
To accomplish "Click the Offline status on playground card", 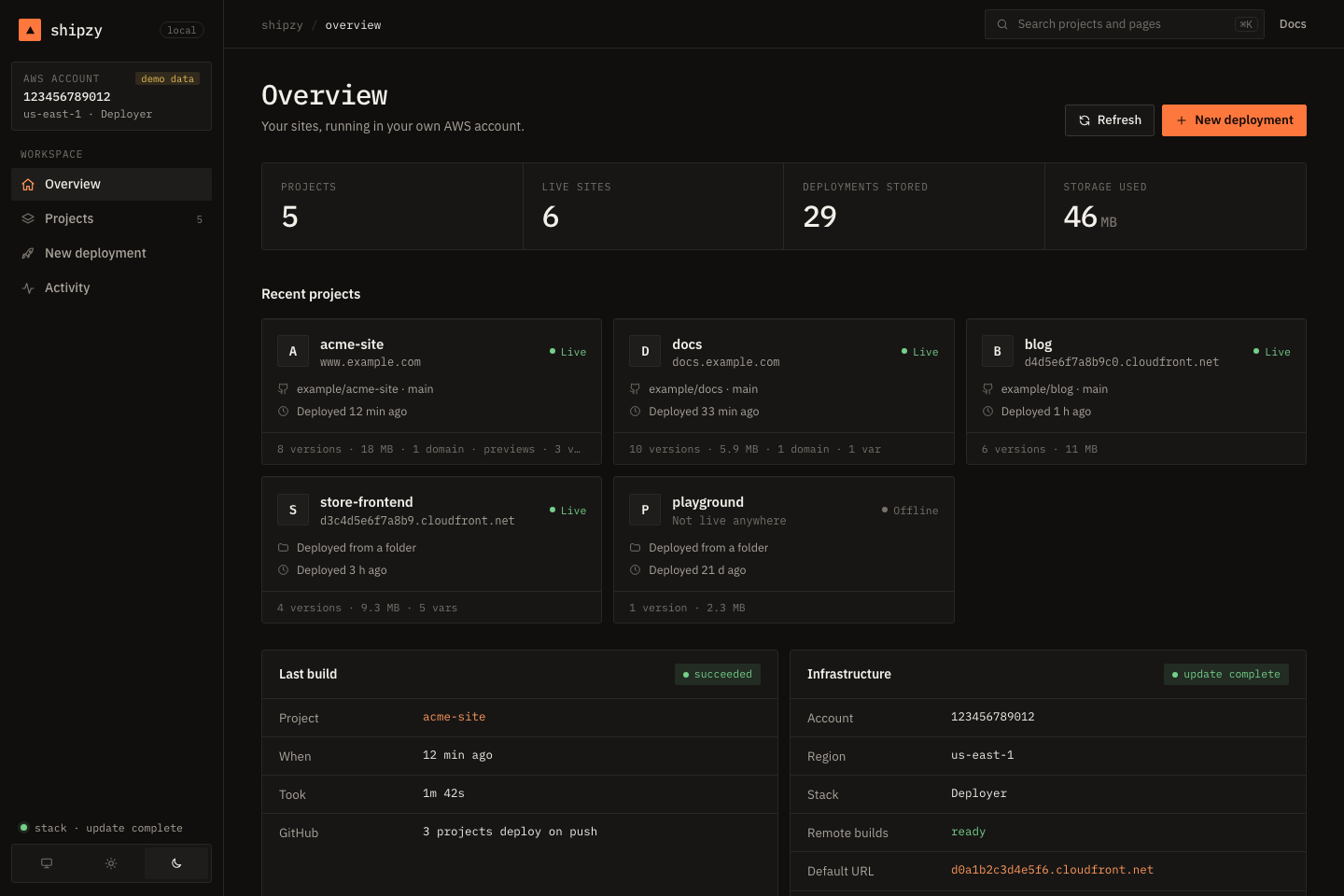I will tap(910, 511).
